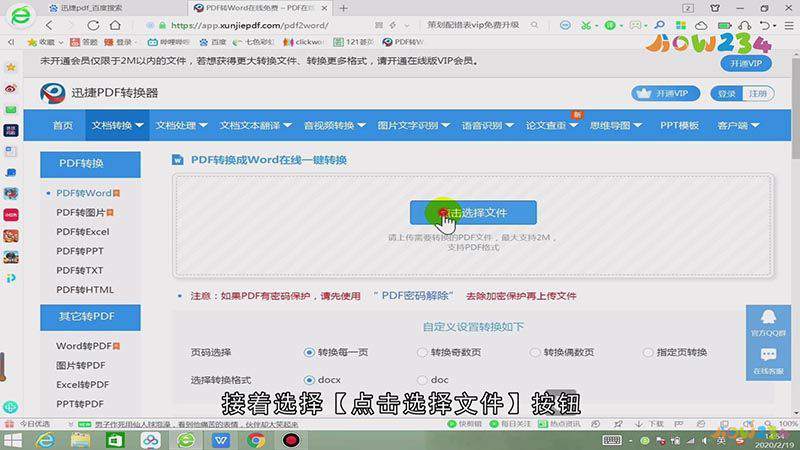This screenshot has height=450, width=800.
Task: Select Excel转PDF in left sidebar
Action: pyautogui.click(x=83, y=385)
